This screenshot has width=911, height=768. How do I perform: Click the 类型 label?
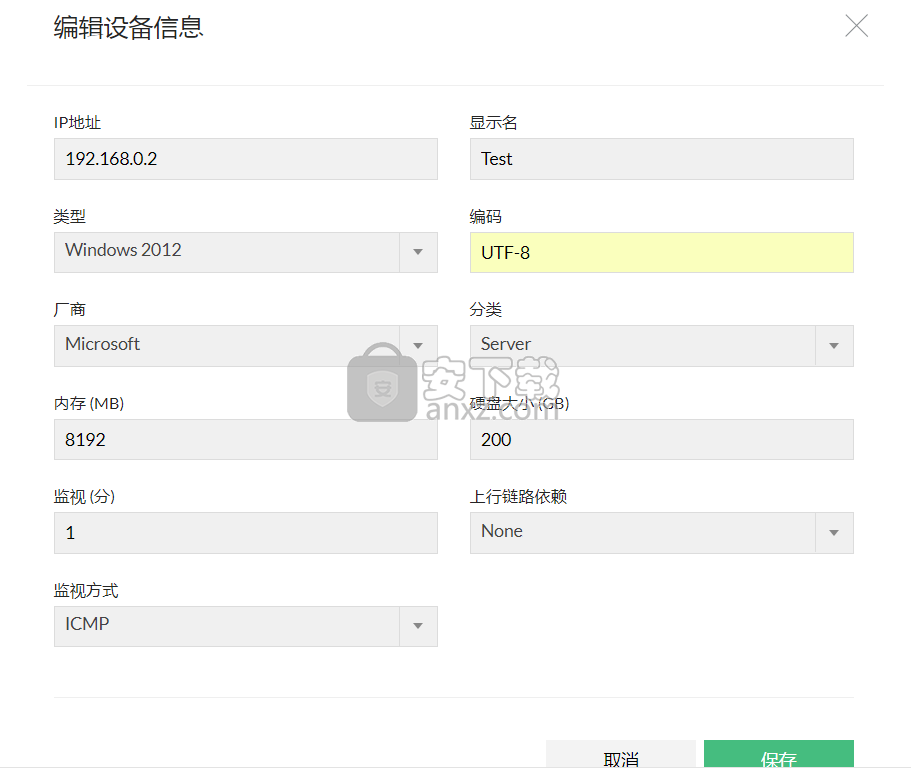coord(70,217)
